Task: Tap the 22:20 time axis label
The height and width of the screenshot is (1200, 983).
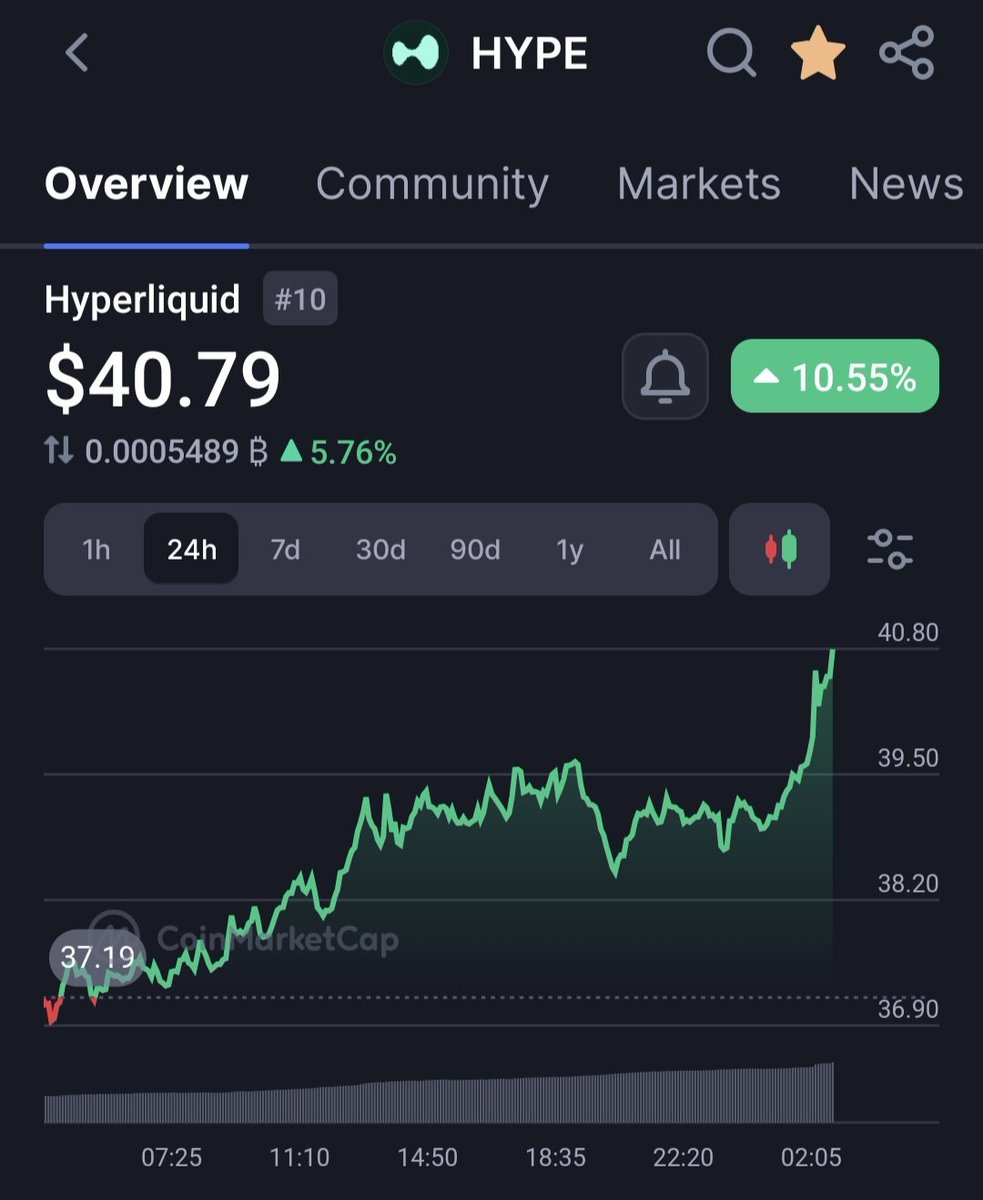Action: tap(683, 1158)
